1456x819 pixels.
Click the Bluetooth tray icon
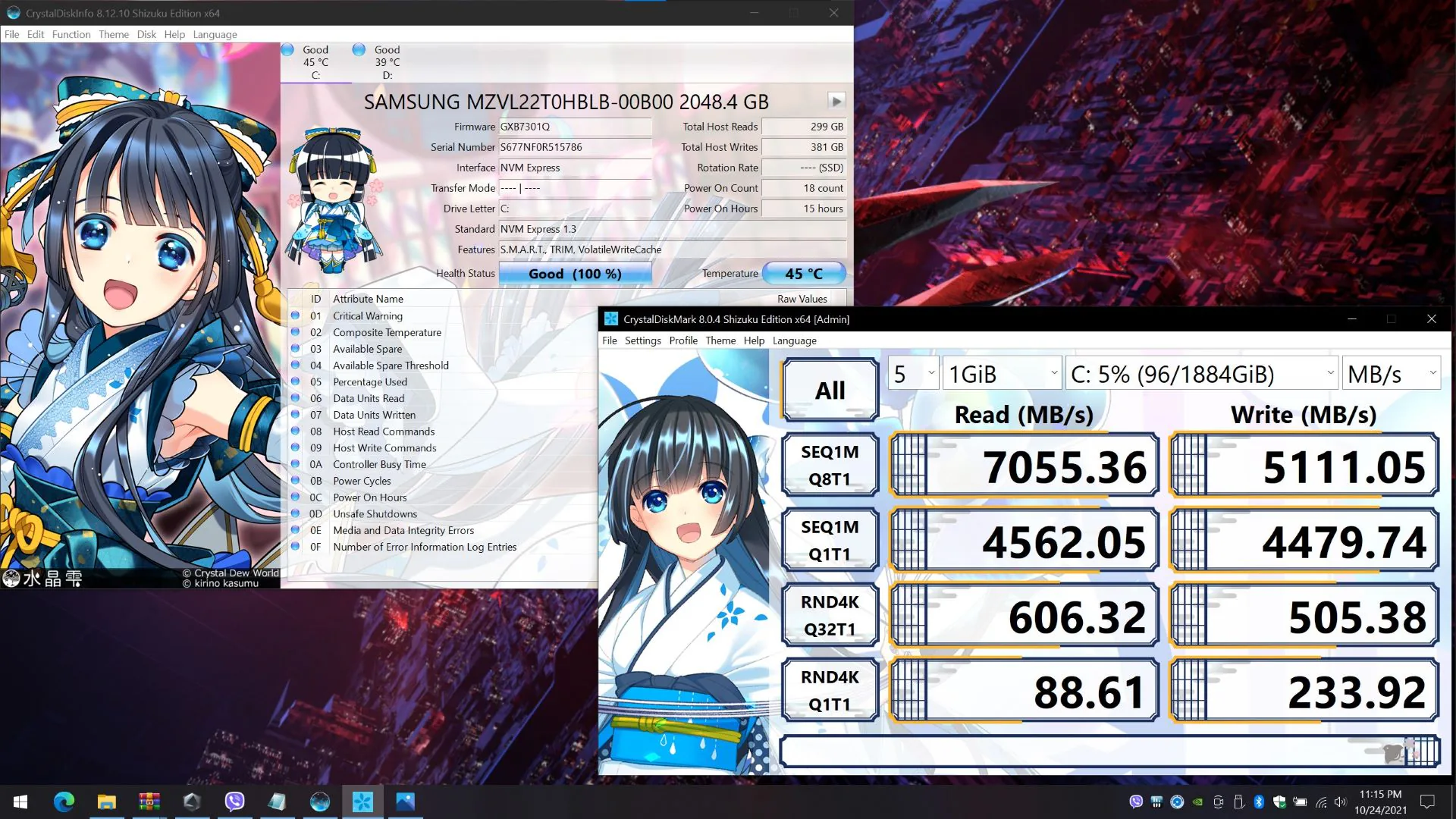pyautogui.click(x=1259, y=802)
